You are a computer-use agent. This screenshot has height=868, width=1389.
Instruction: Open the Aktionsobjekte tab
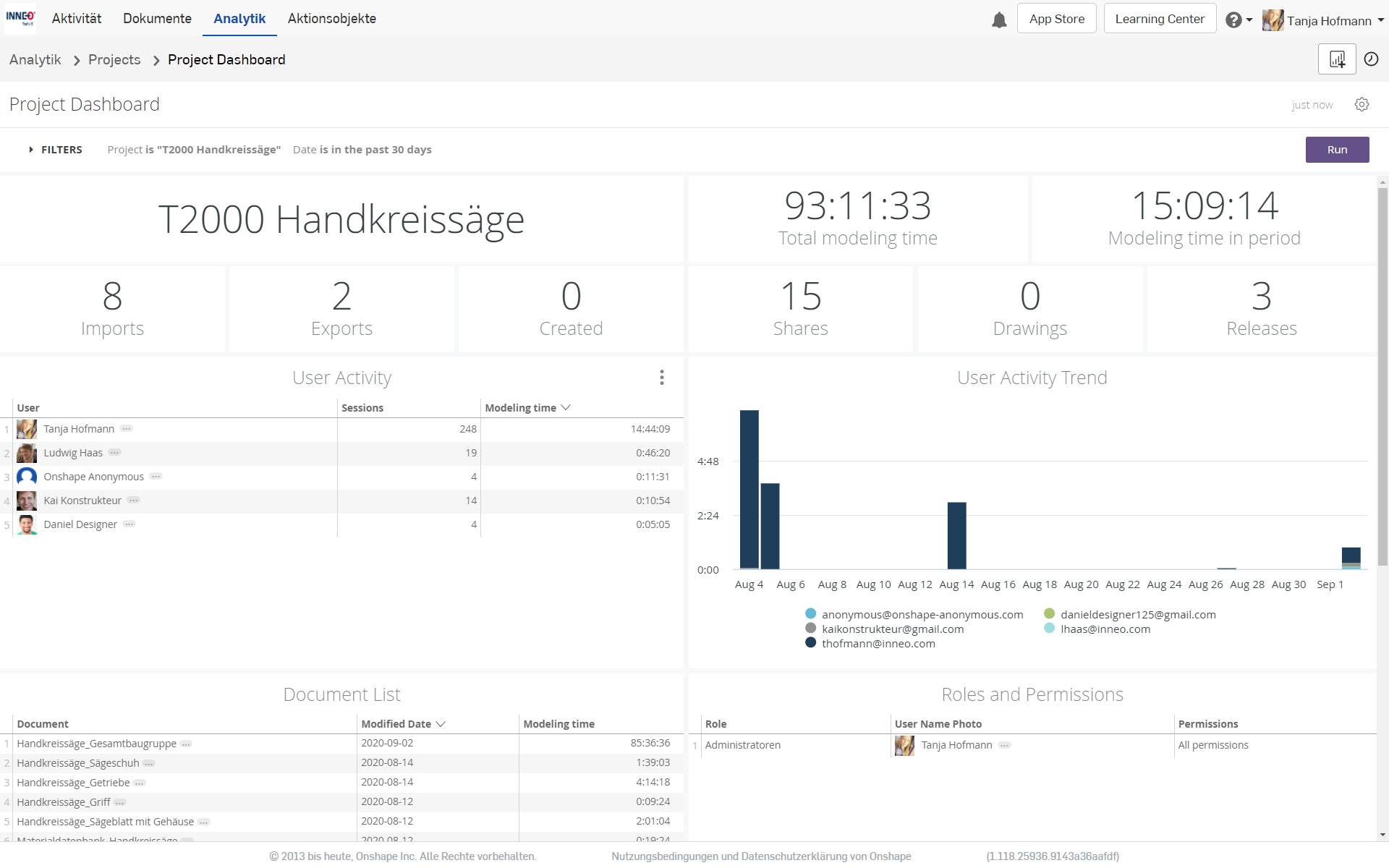[331, 19]
